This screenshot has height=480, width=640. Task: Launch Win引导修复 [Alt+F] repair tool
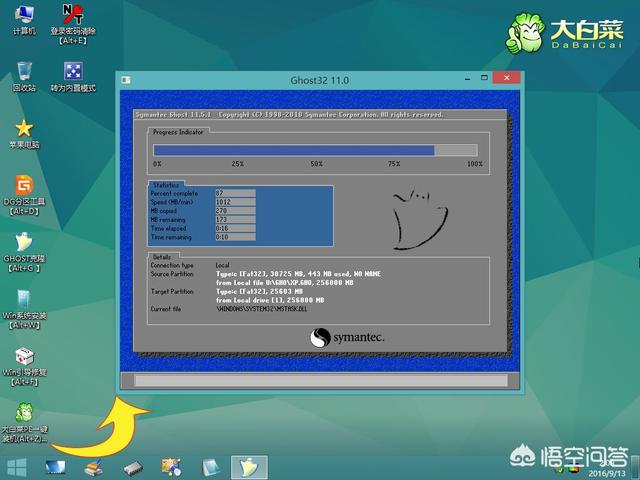pyautogui.click(x=24, y=367)
